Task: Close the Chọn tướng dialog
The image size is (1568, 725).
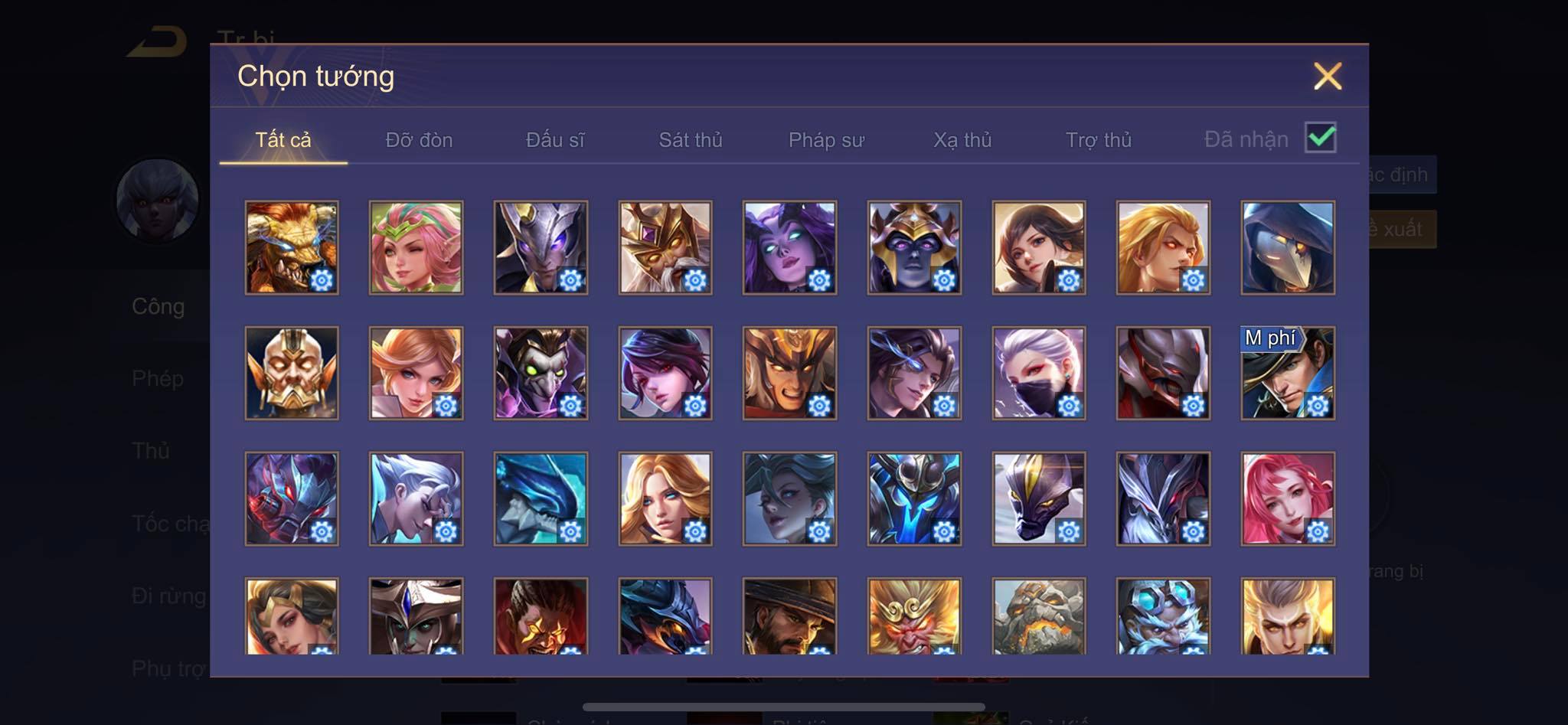Action: (x=1328, y=76)
